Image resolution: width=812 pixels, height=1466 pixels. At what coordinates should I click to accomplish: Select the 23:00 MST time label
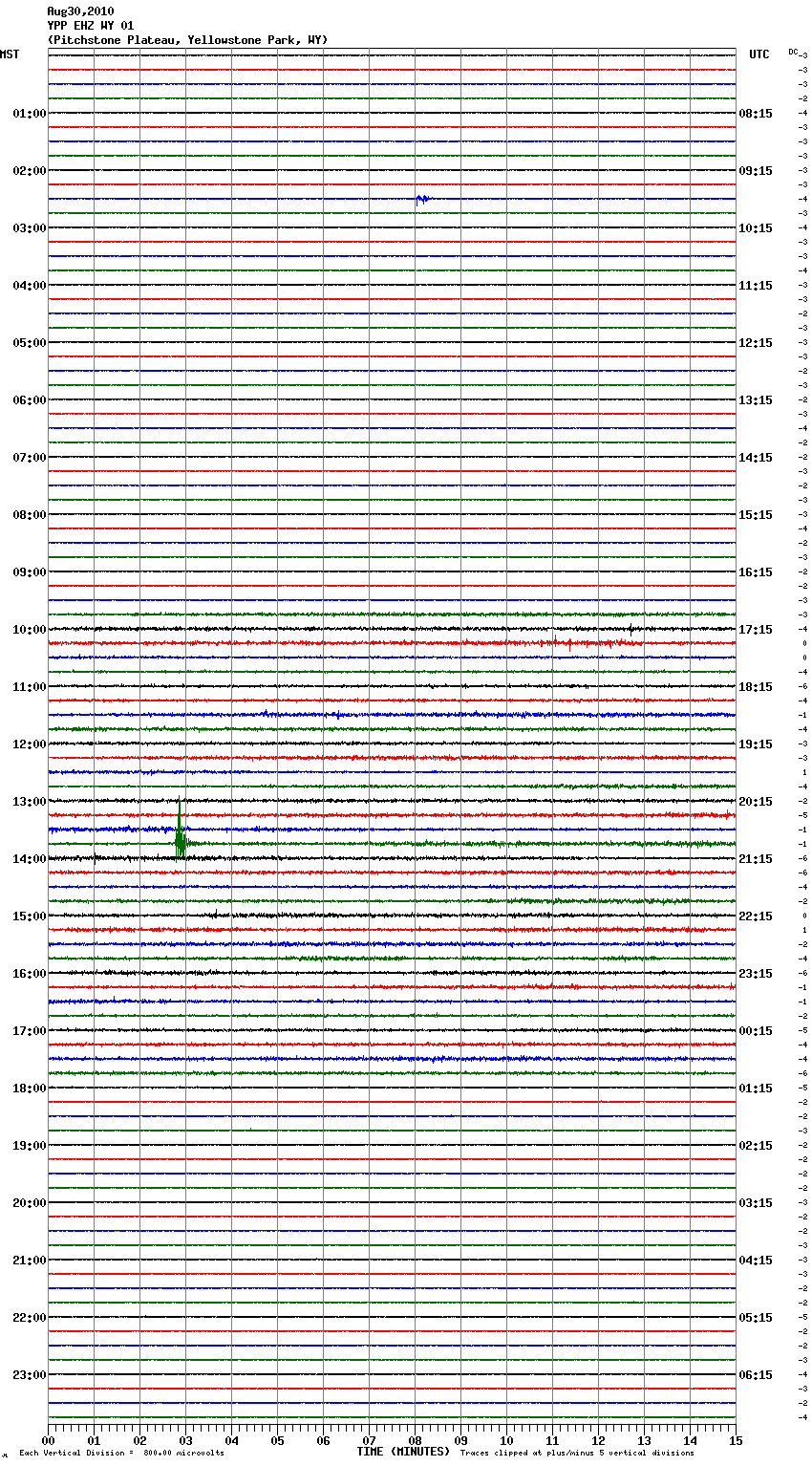[30, 1375]
